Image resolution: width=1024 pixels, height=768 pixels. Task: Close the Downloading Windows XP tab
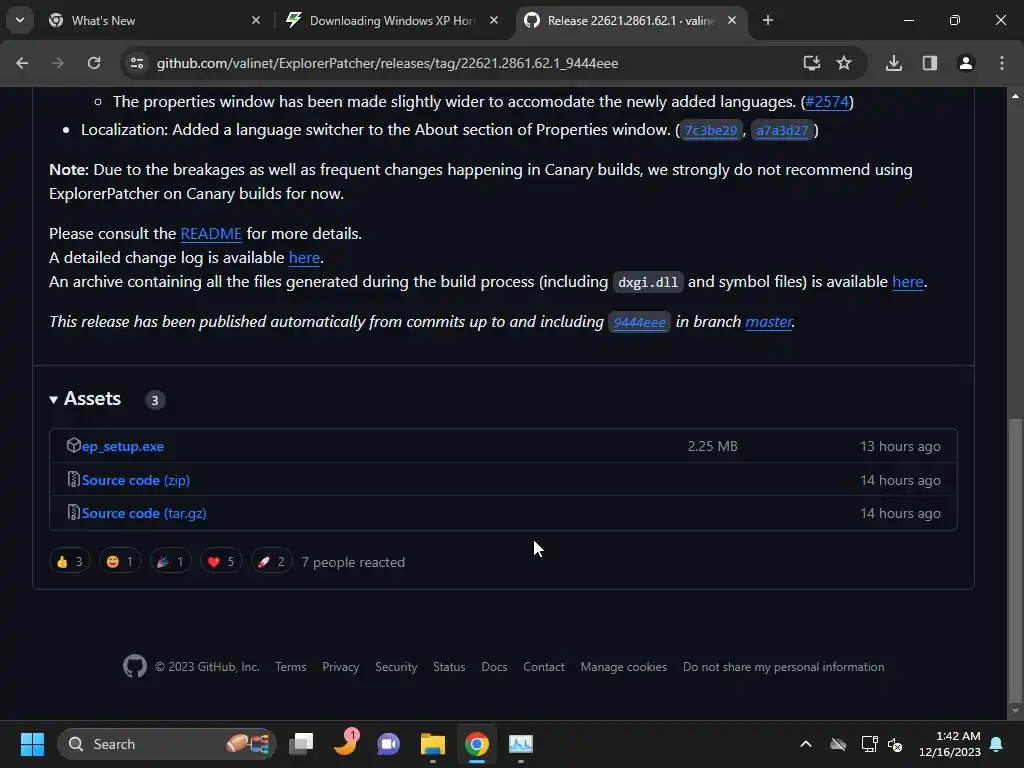pos(494,20)
